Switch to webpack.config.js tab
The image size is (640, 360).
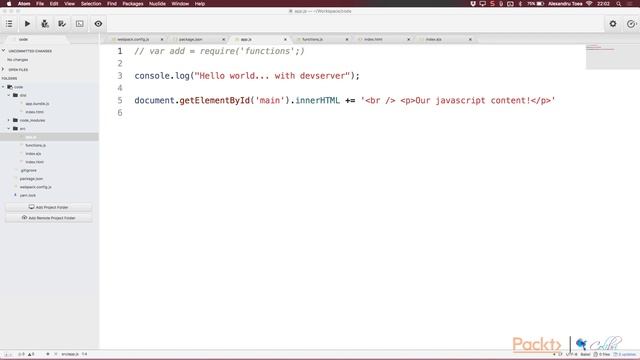pyautogui.click(x=133, y=40)
